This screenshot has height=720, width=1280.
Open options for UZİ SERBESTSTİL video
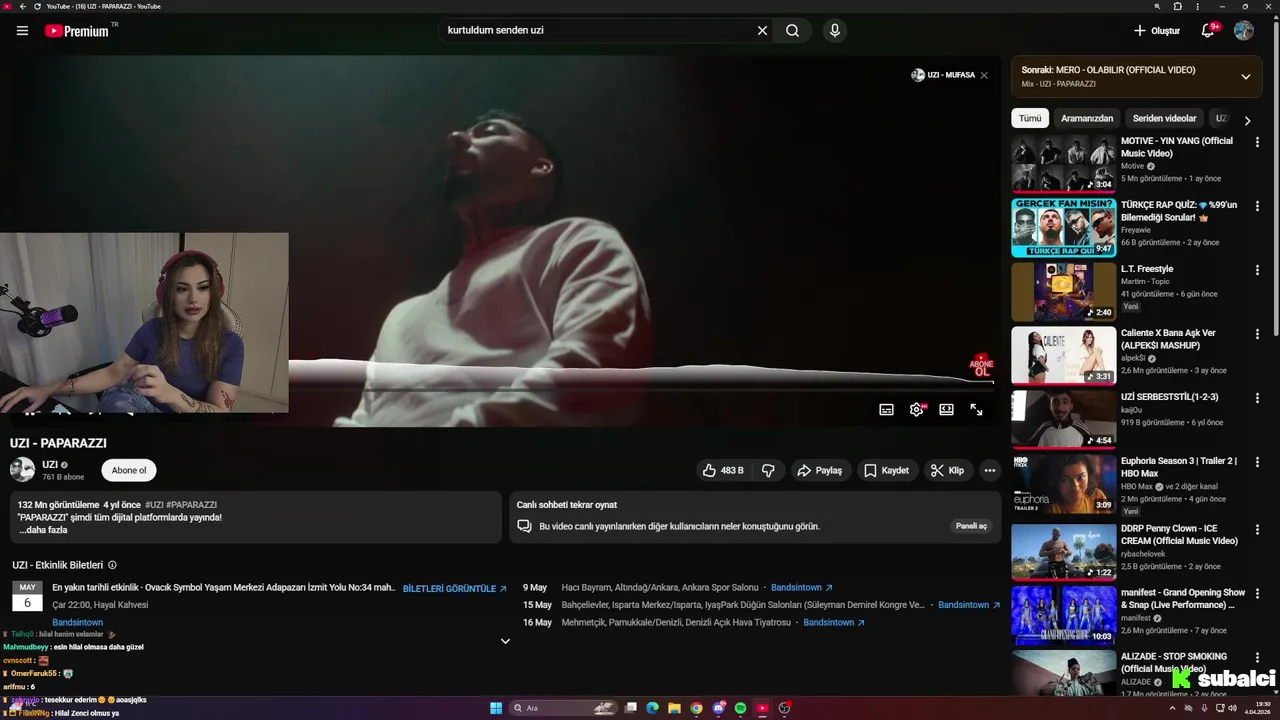point(1257,398)
